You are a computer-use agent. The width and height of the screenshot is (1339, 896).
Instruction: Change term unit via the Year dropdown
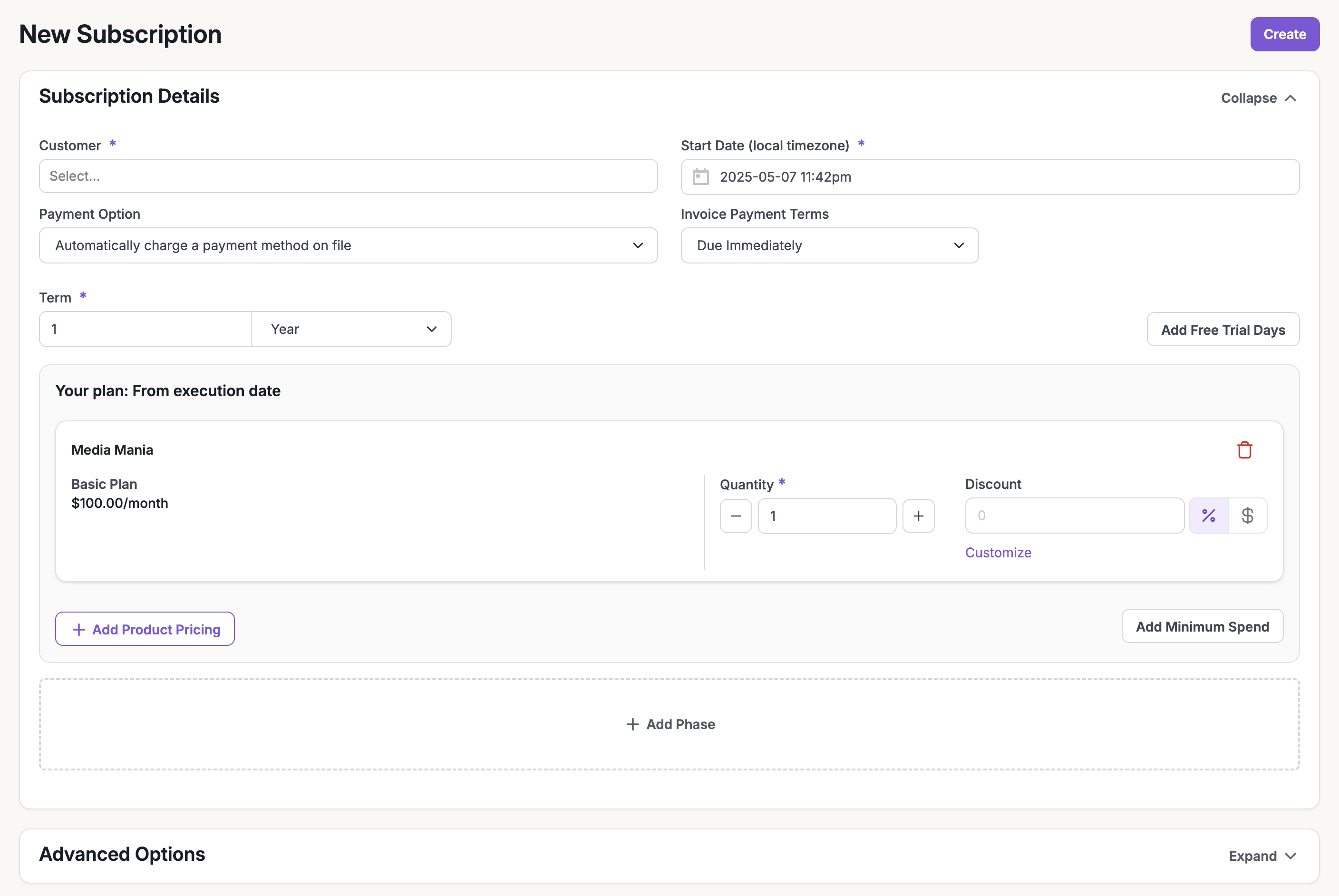coord(351,329)
